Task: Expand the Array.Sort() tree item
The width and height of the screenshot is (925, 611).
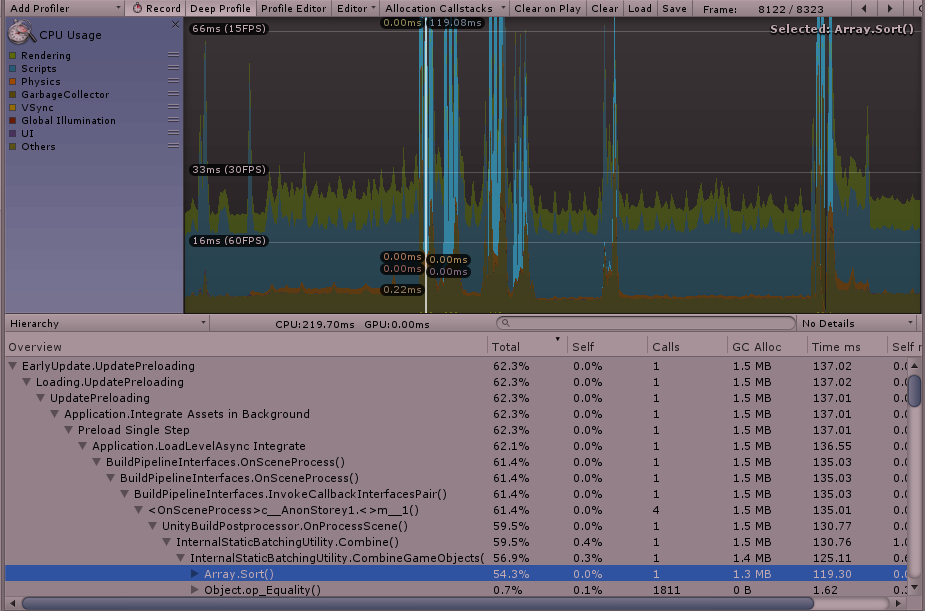Action: (x=194, y=574)
